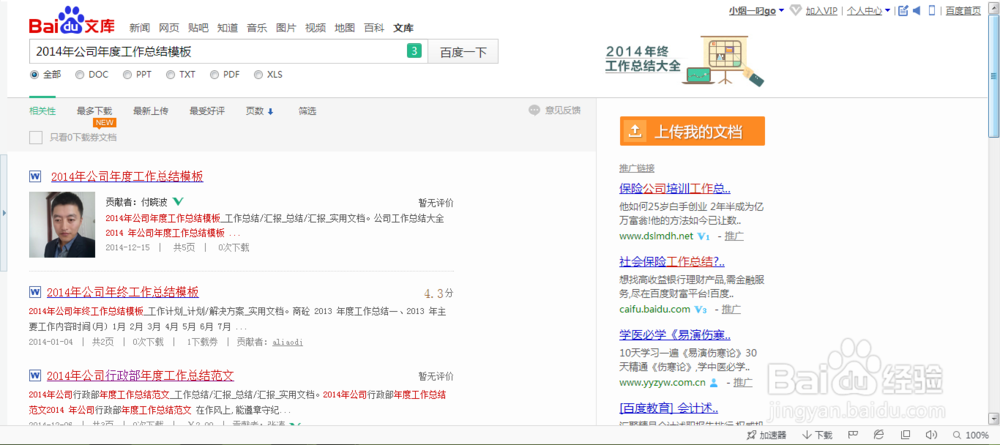Expand the 个人中心 dropdown arrow
Image resolution: width=1000 pixels, height=445 pixels.
tap(887, 10)
